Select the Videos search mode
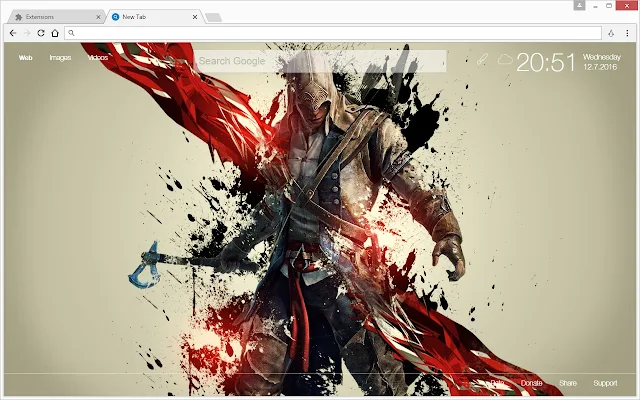This screenshot has height=400, width=640. tap(98, 58)
